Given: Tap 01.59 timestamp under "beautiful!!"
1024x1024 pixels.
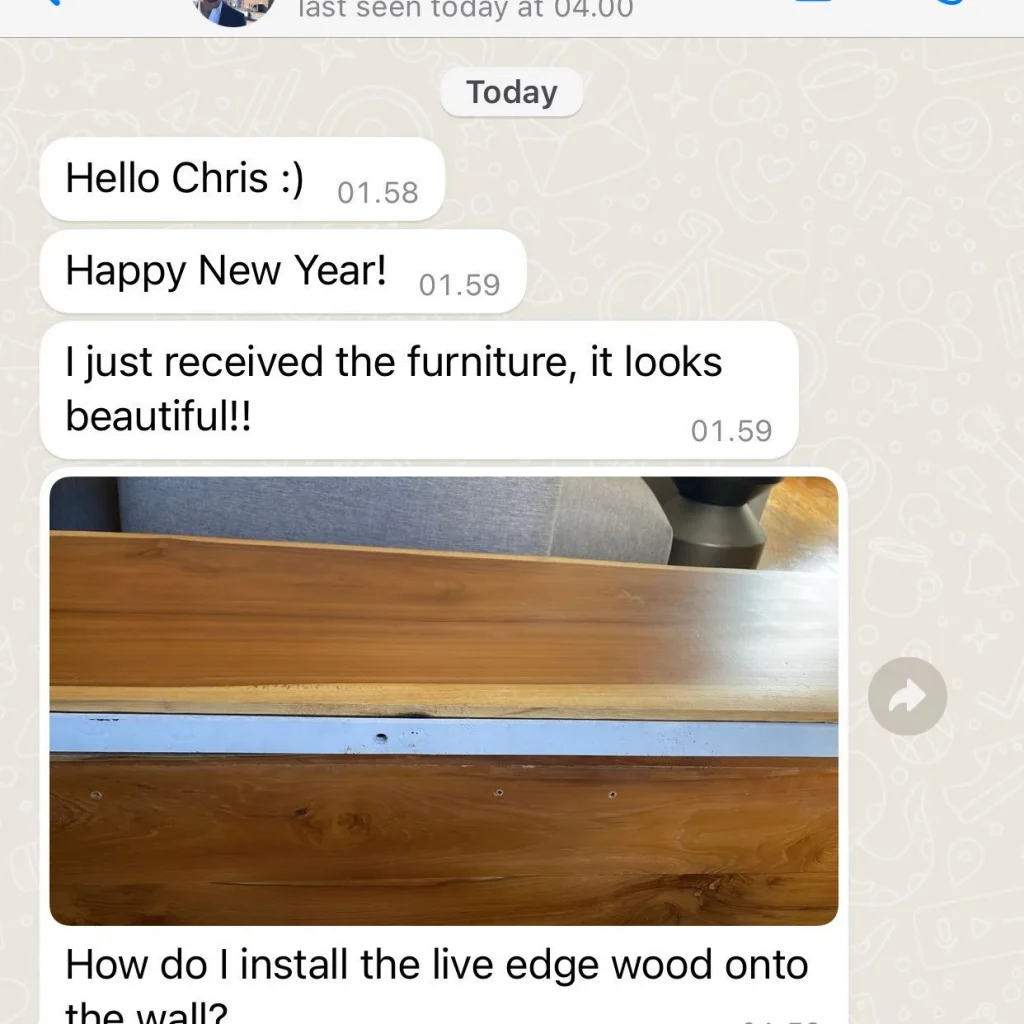Looking at the screenshot, I should pyautogui.click(x=731, y=431).
